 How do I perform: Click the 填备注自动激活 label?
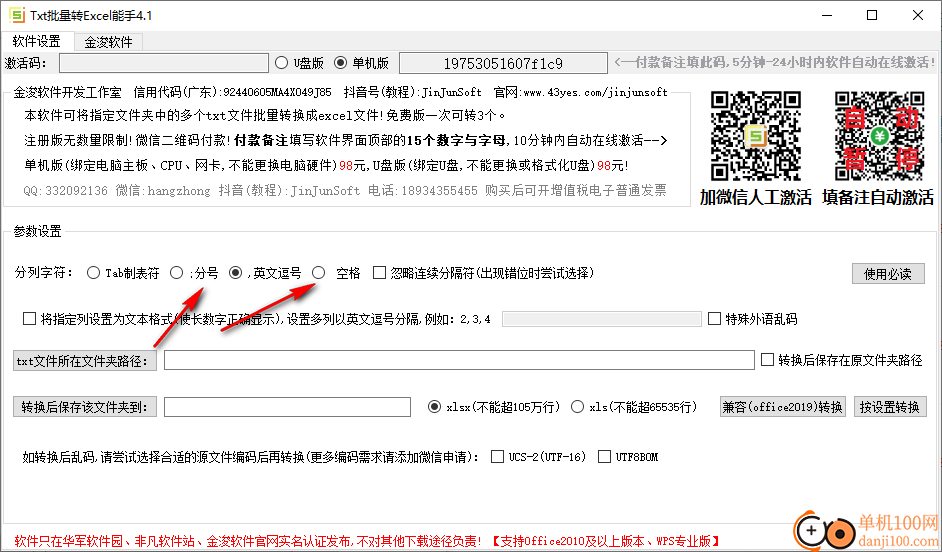878,197
